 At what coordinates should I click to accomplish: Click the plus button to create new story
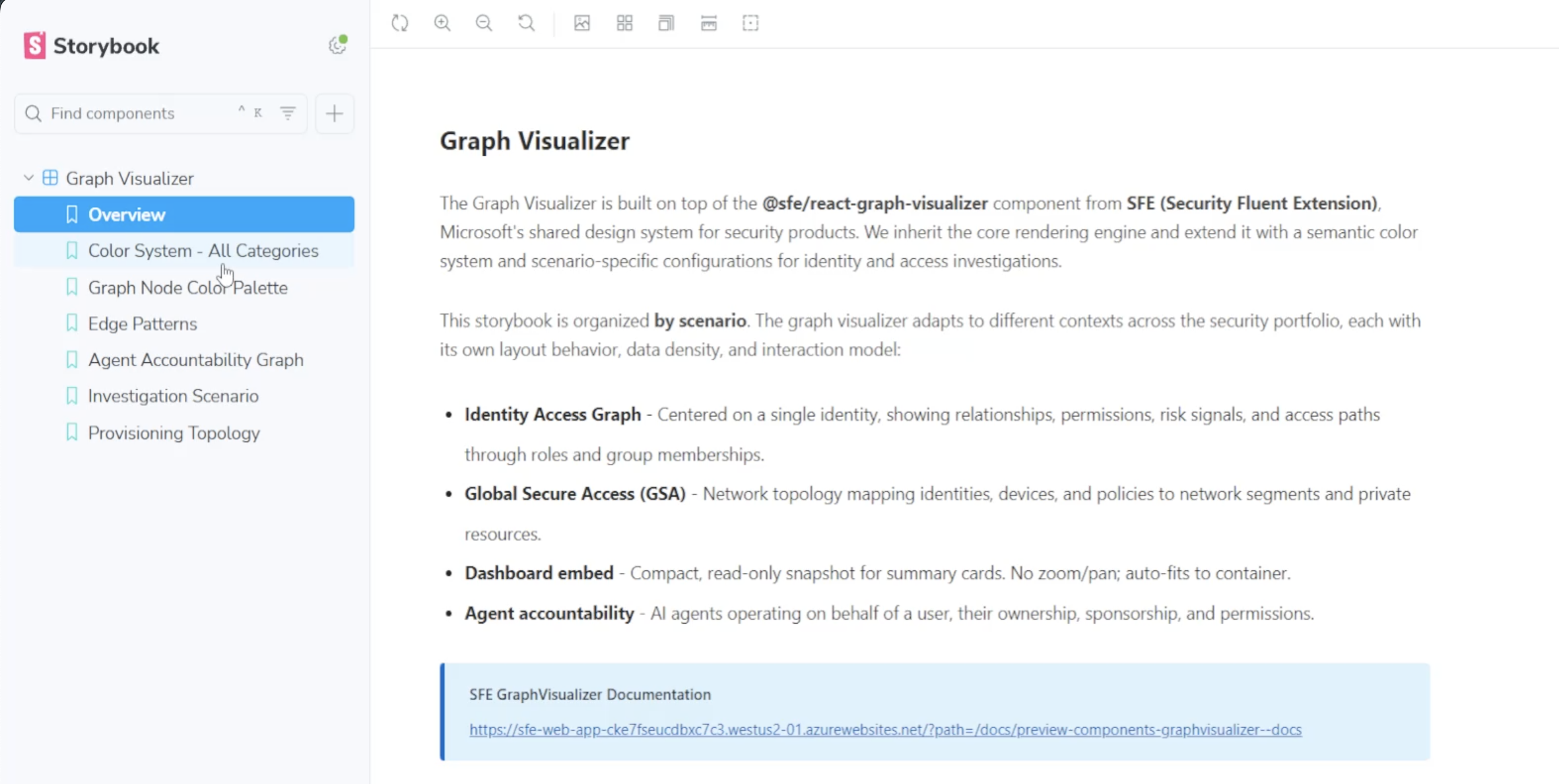[x=335, y=114]
